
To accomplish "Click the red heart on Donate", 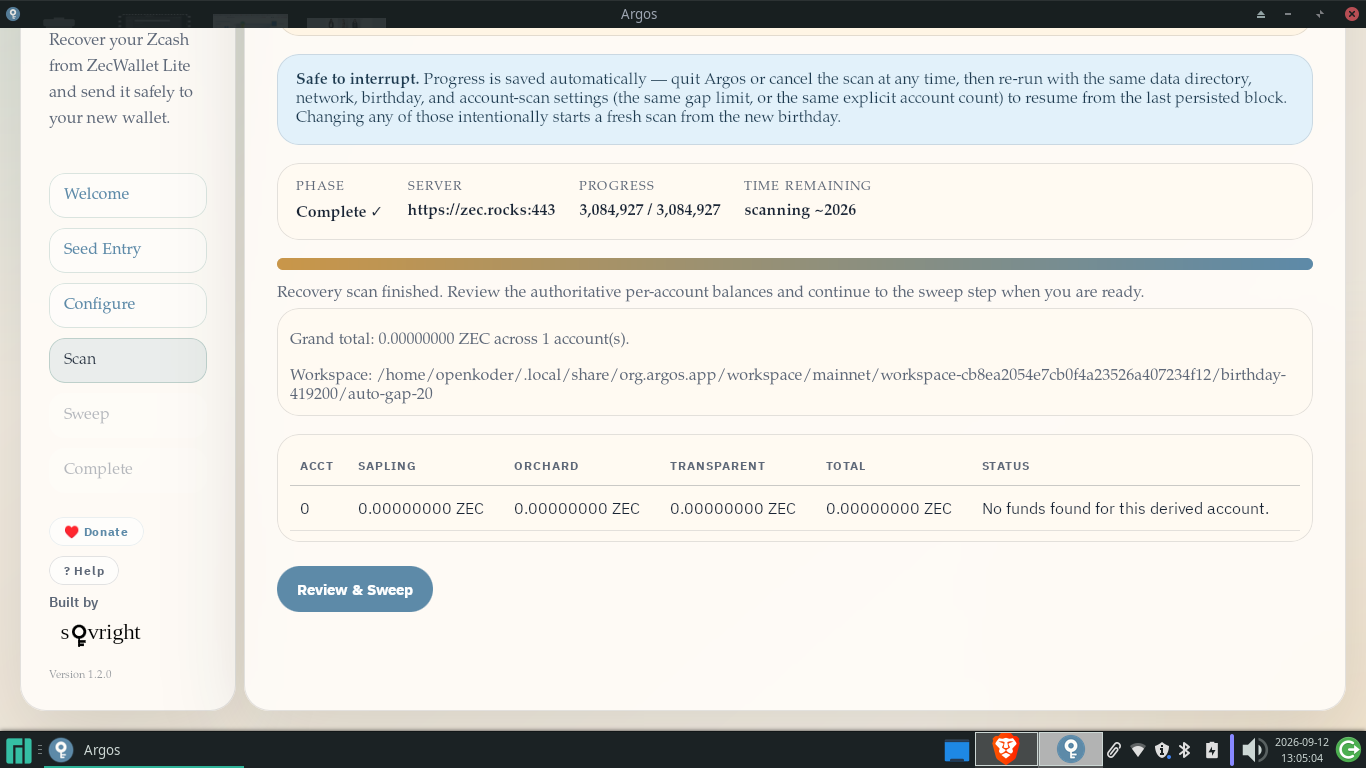I will [x=71, y=532].
